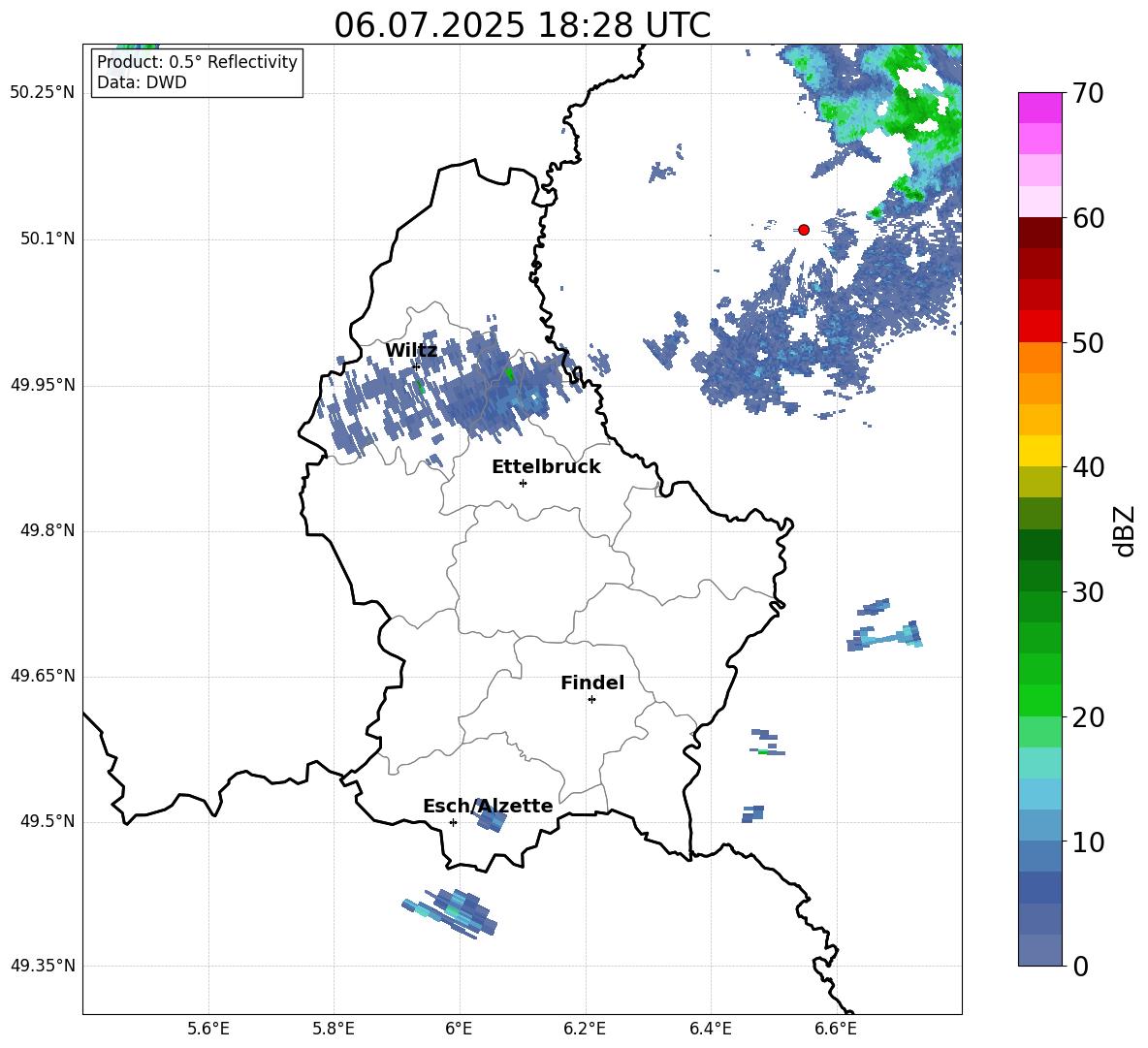Click the bright green colorbar segment at 20

pos(1040,701)
